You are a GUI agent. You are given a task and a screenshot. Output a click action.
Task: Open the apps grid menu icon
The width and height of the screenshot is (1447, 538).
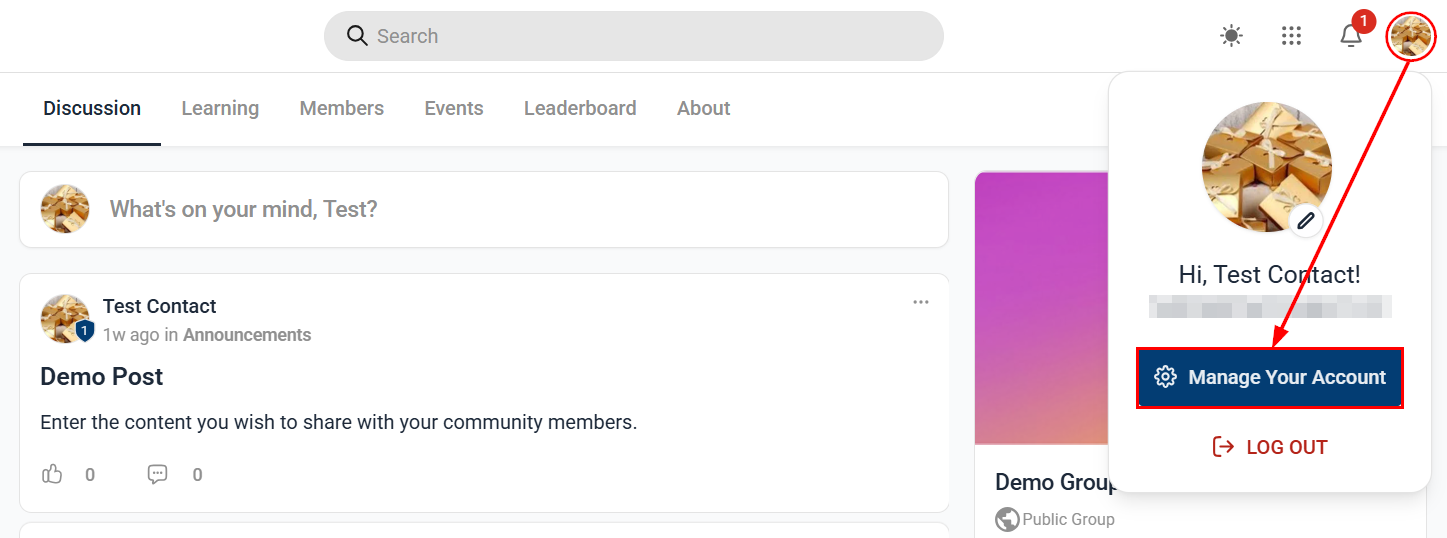click(x=1291, y=36)
